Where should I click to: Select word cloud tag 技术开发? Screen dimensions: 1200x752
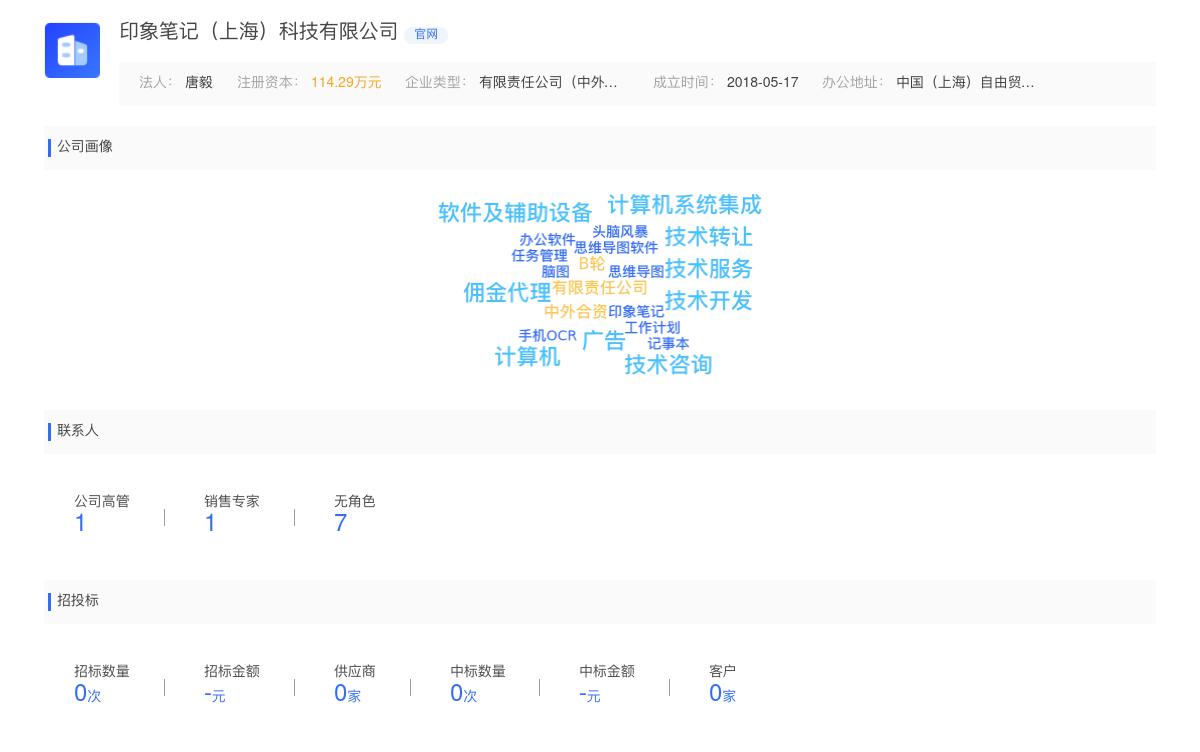point(709,301)
